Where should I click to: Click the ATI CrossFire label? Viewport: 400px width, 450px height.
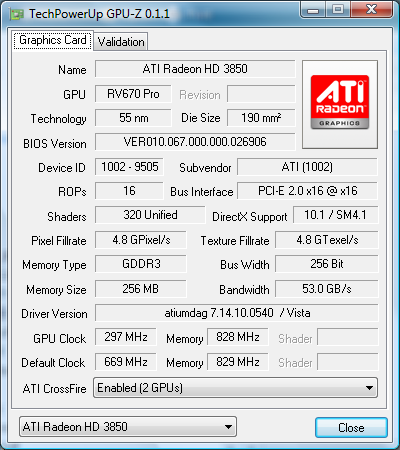tap(55, 389)
